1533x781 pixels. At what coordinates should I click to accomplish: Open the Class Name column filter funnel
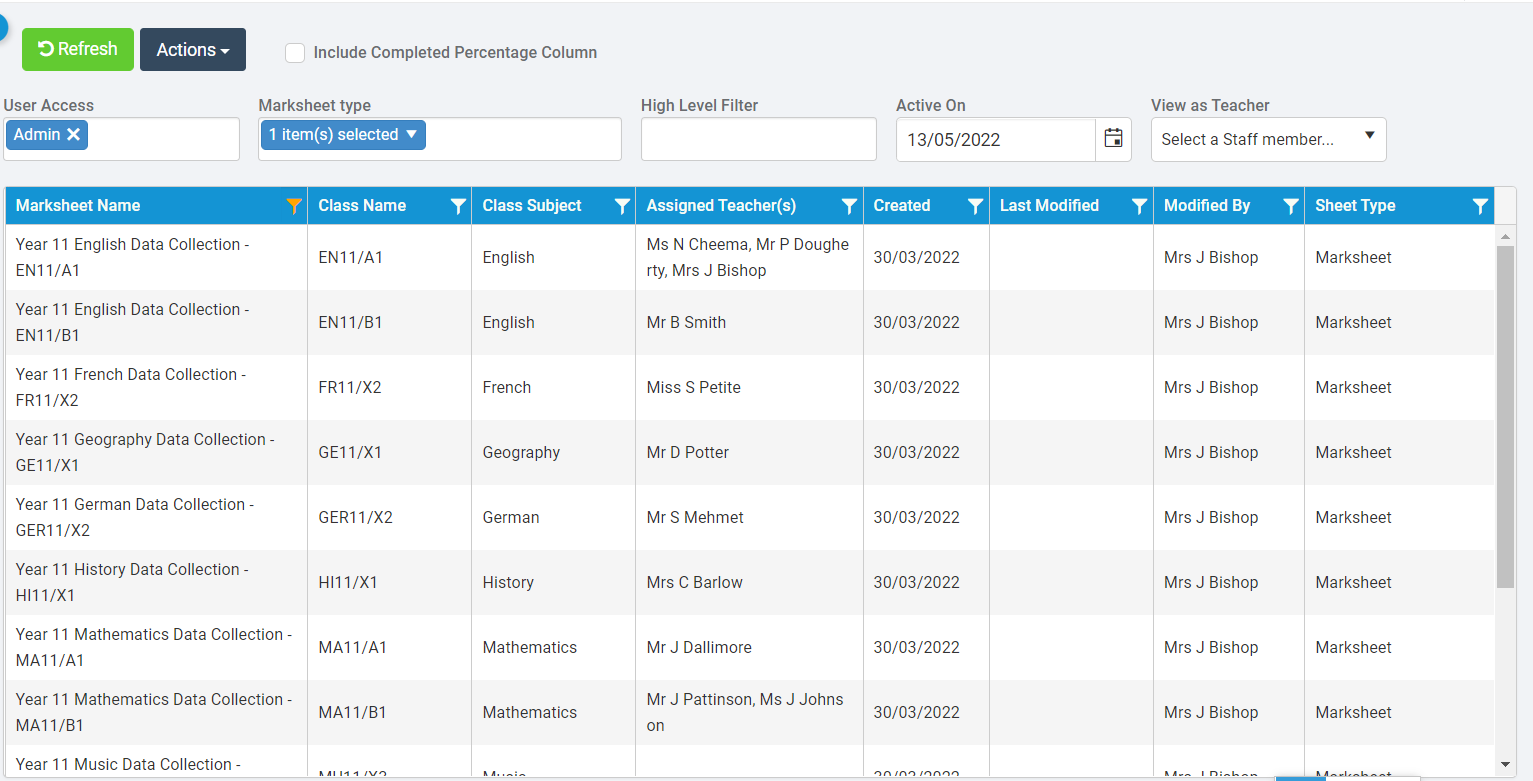(458, 205)
